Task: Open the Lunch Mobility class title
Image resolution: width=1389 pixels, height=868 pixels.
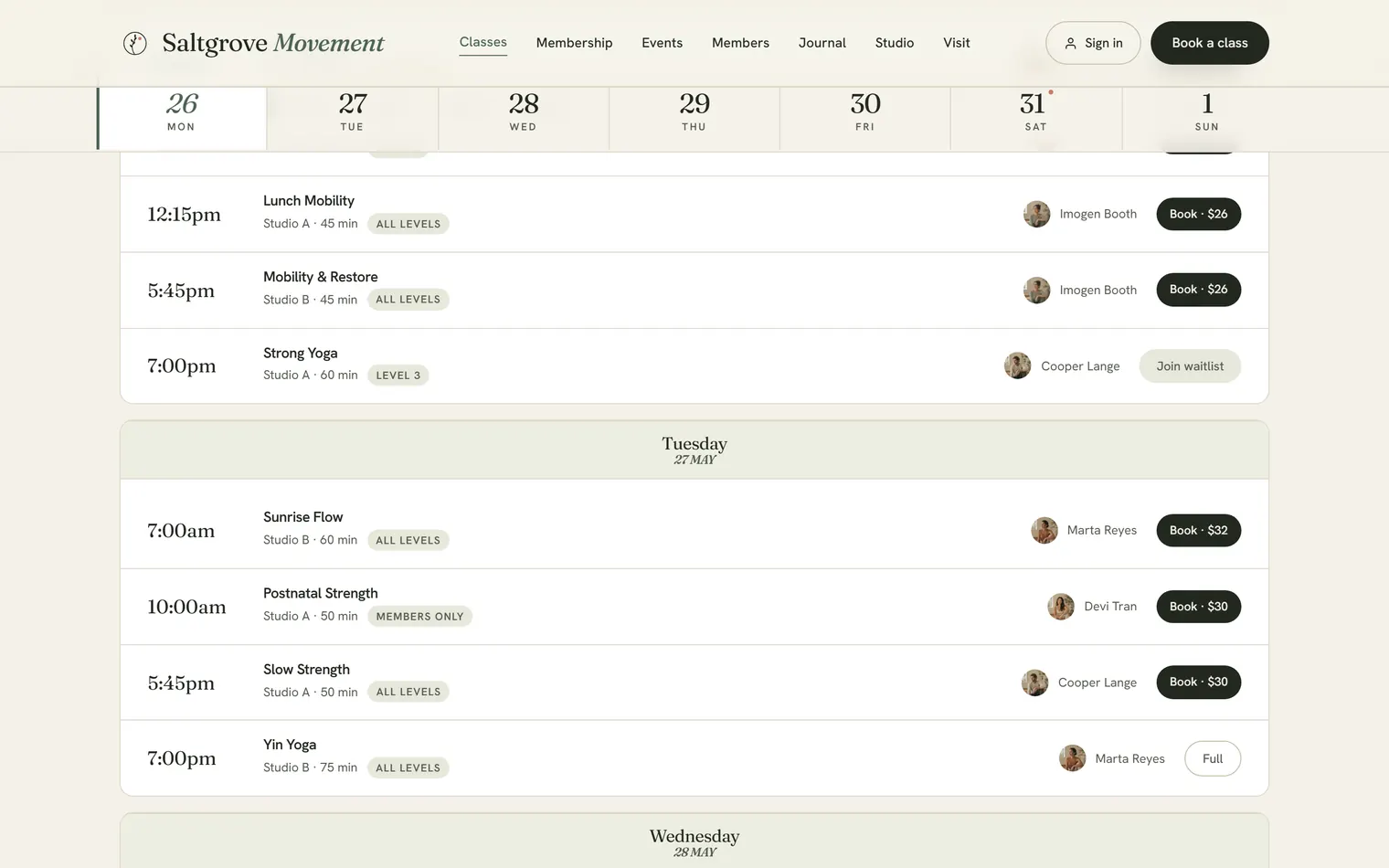Action: click(309, 201)
